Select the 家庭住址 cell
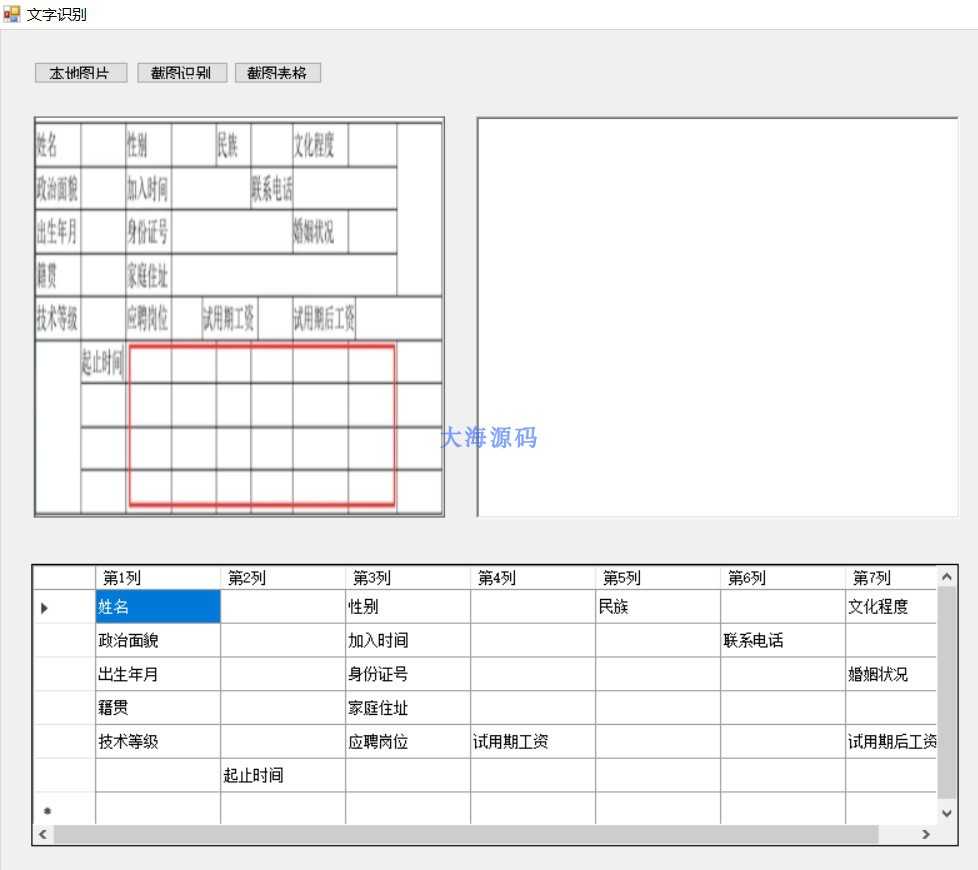Image resolution: width=978 pixels, height=870 pixels. 408,708
